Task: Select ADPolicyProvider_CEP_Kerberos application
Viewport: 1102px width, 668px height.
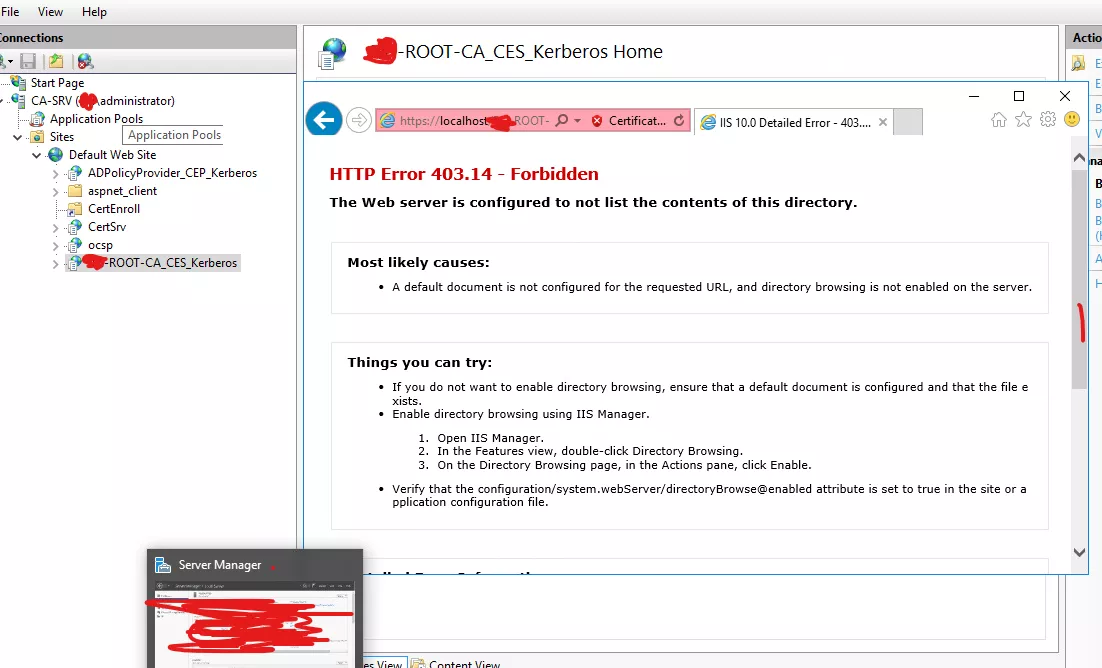Action: click(x=172, y=173)
